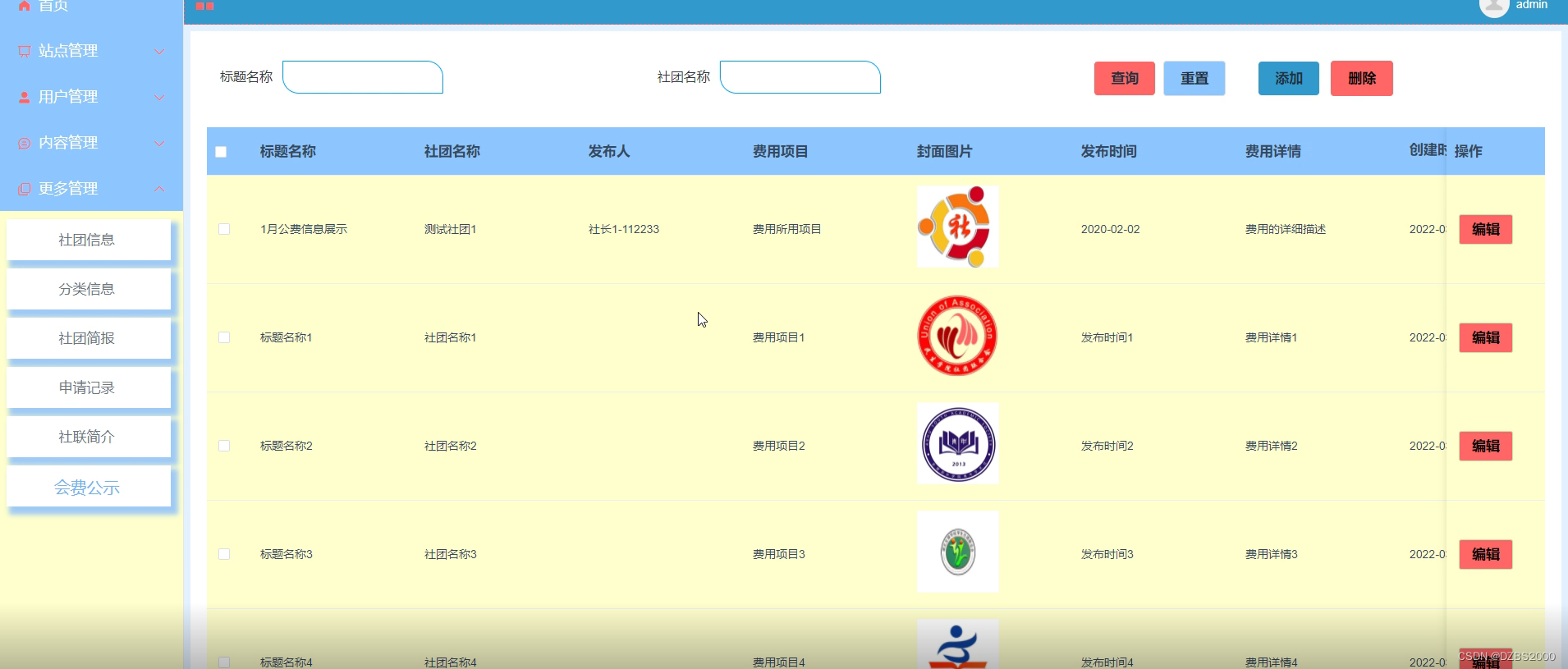Open cover image of 测试社团1 row
Image resolution: width=1568 pixels, height=669 pixels.
[x=958, y=227]
